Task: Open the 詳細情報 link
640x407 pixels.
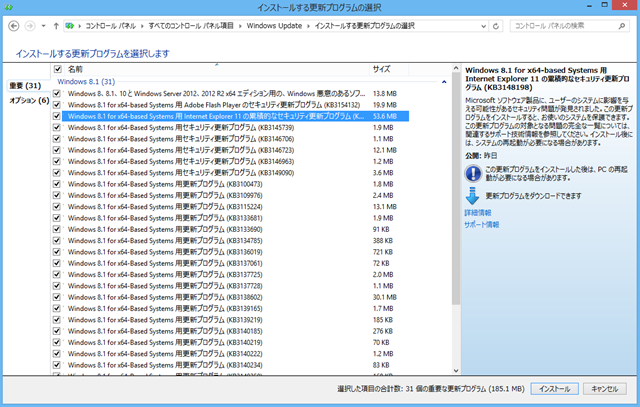Action: (x=478, y=213)
